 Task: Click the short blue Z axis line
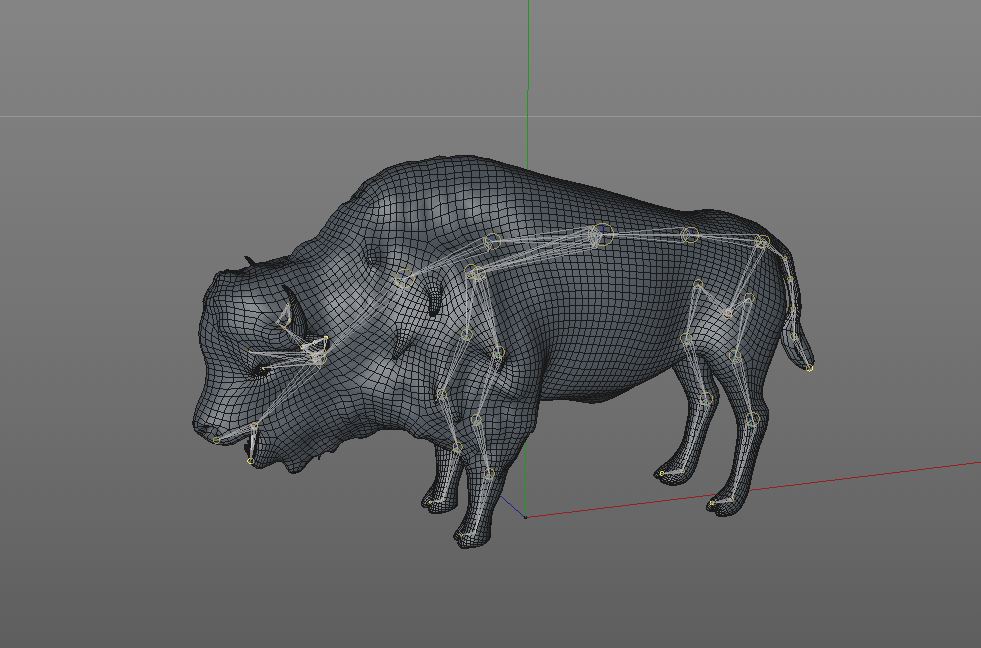coord(513,507)
